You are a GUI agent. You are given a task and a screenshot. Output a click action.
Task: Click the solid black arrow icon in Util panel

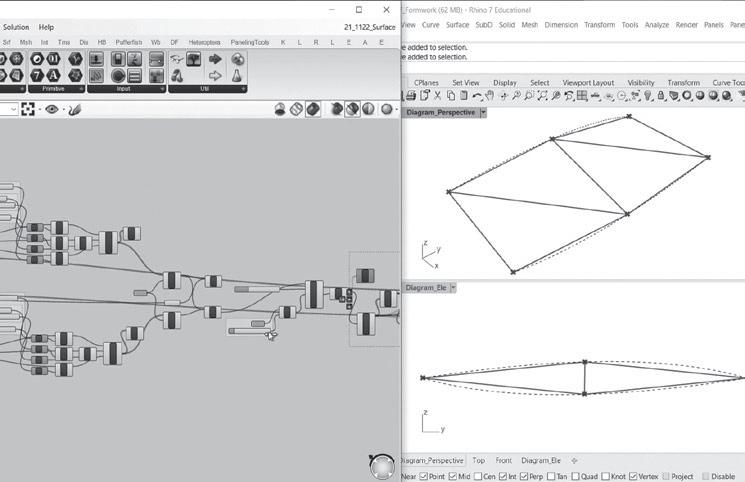(215, 59)
